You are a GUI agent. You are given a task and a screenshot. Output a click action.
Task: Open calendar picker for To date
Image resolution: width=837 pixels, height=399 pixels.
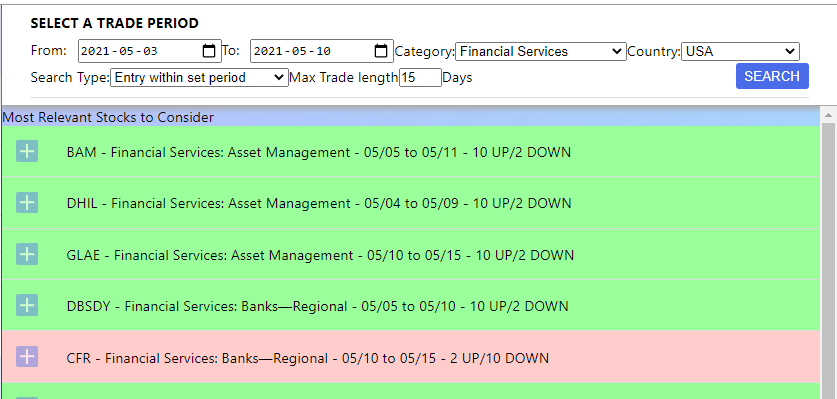(381, 51)
